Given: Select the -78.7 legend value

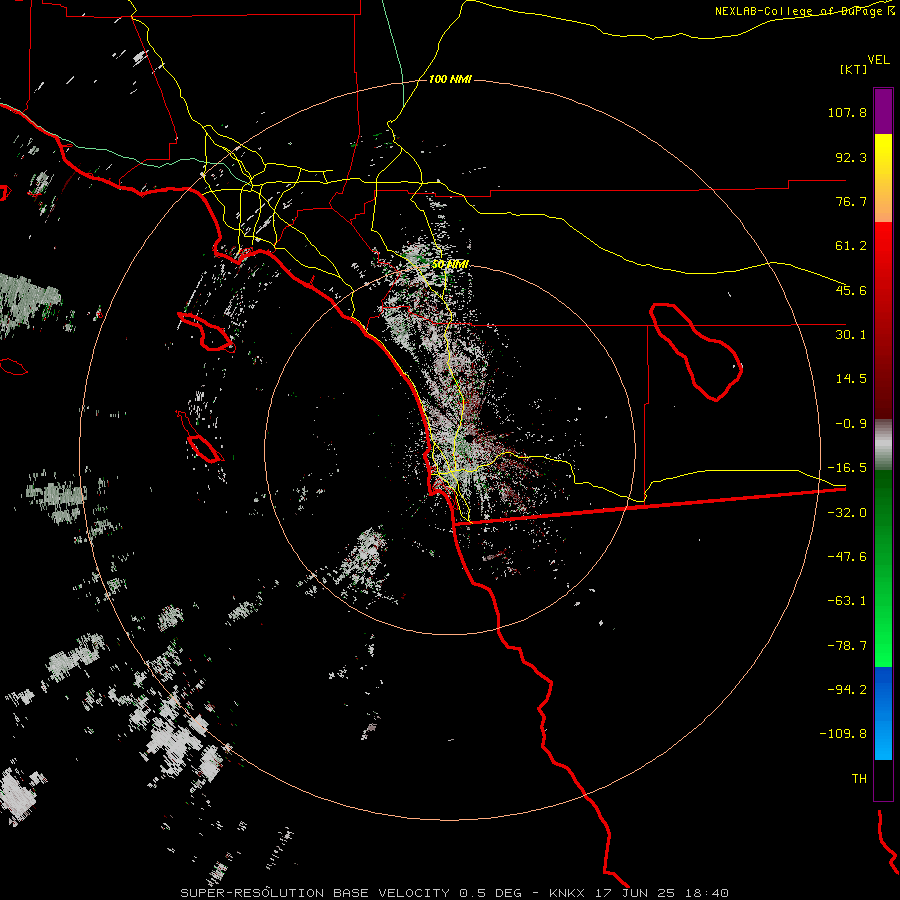Looking at the screenshot, I should coord(847,646).
